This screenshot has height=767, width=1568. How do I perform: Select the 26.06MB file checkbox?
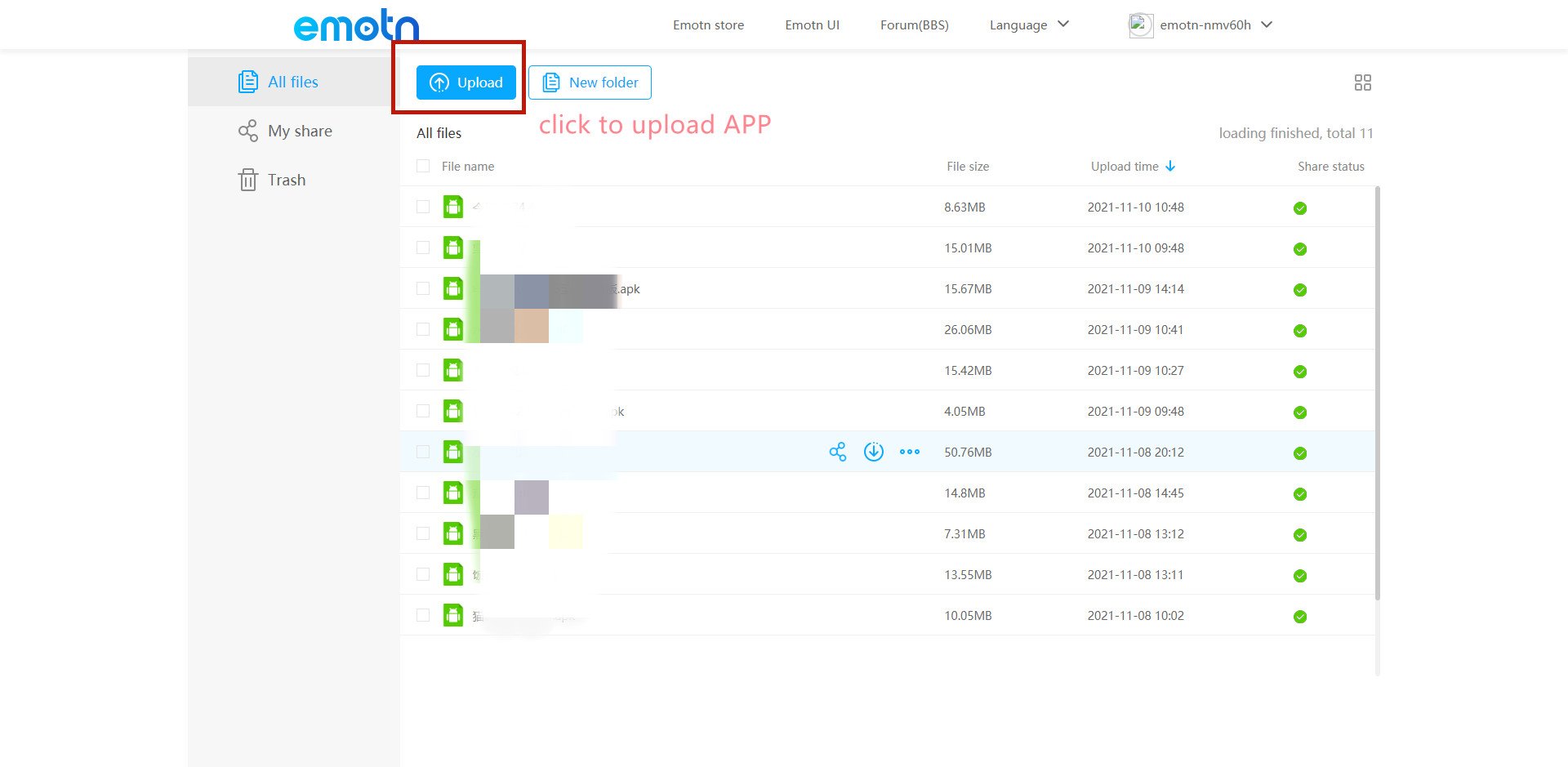[423, 329]
